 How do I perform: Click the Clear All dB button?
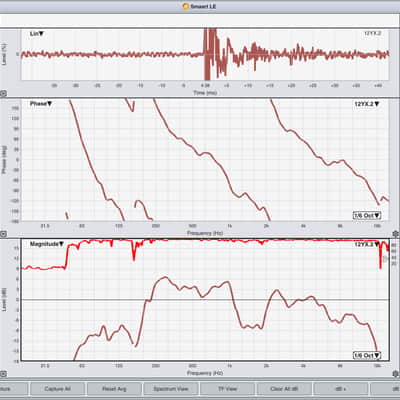click(x=284, y=389)
